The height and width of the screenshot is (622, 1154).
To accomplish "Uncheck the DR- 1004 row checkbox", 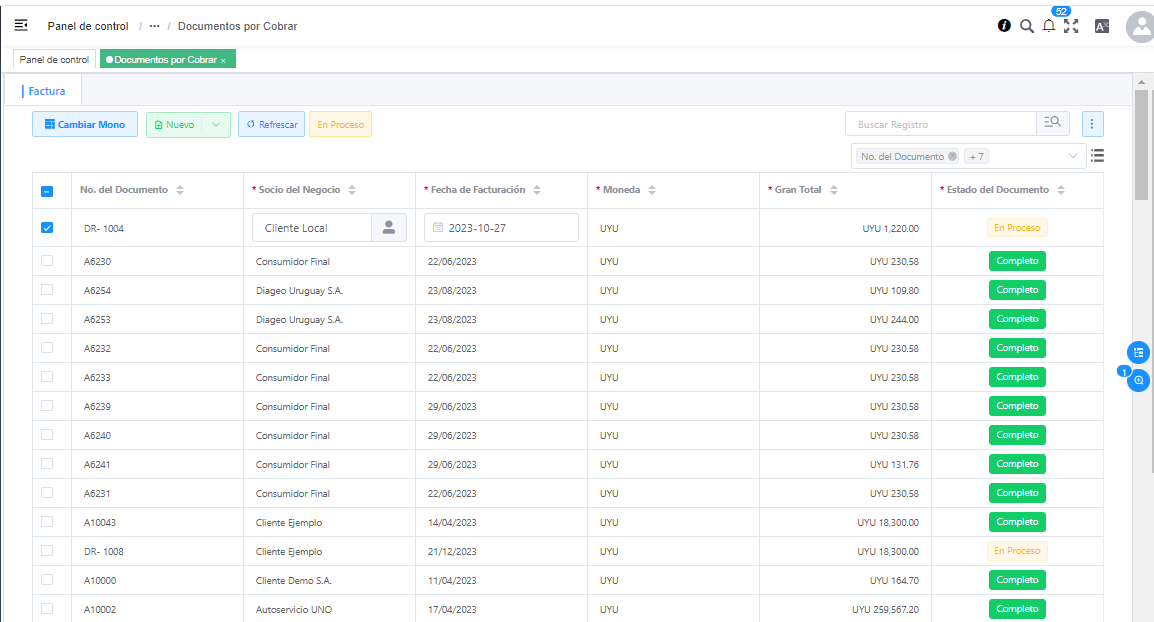I will pos(47,228).
